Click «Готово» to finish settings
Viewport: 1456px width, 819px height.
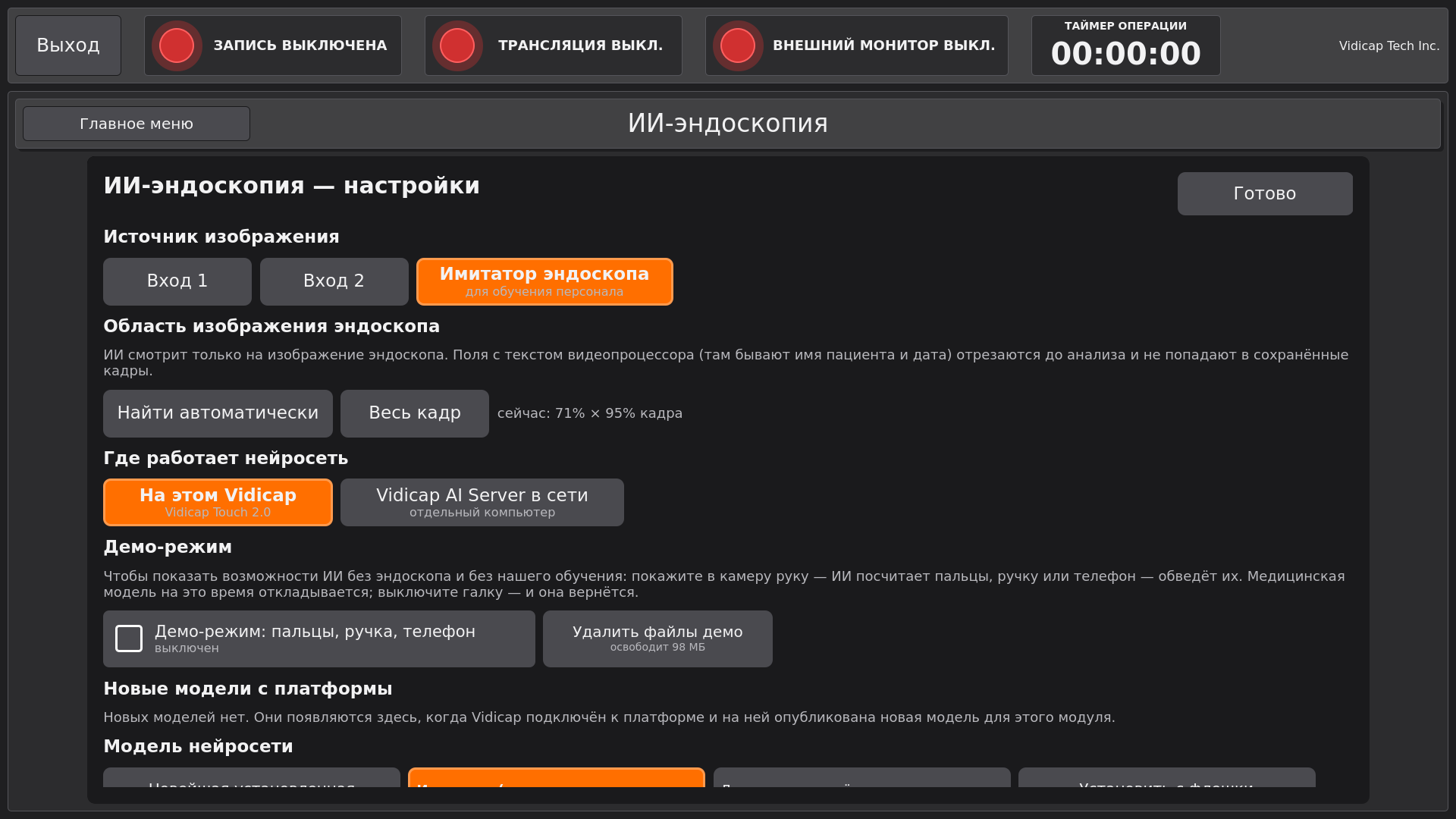pyautogui.click(x=1265, y=193)
